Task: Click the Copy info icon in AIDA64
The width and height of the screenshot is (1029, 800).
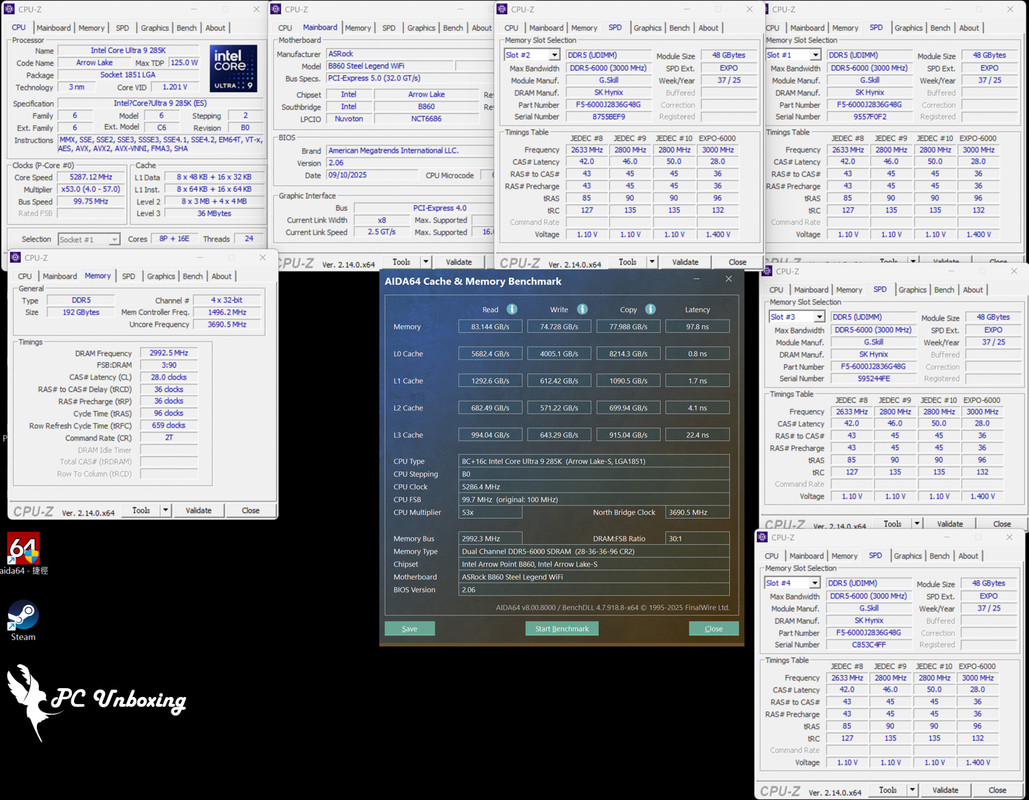Action: coord(650,309)
